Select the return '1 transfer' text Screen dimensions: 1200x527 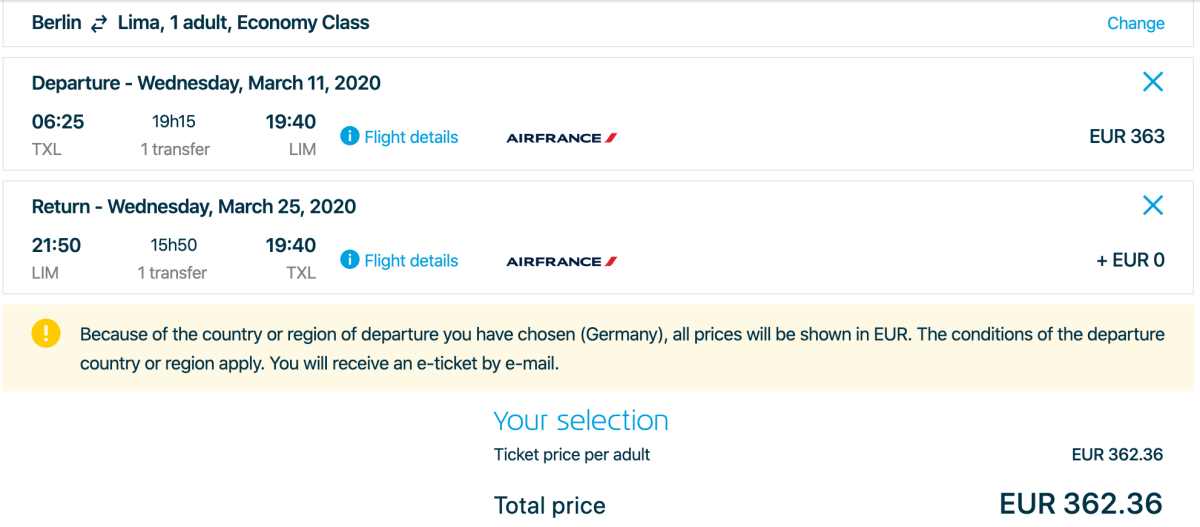click(x=172, y=273)
